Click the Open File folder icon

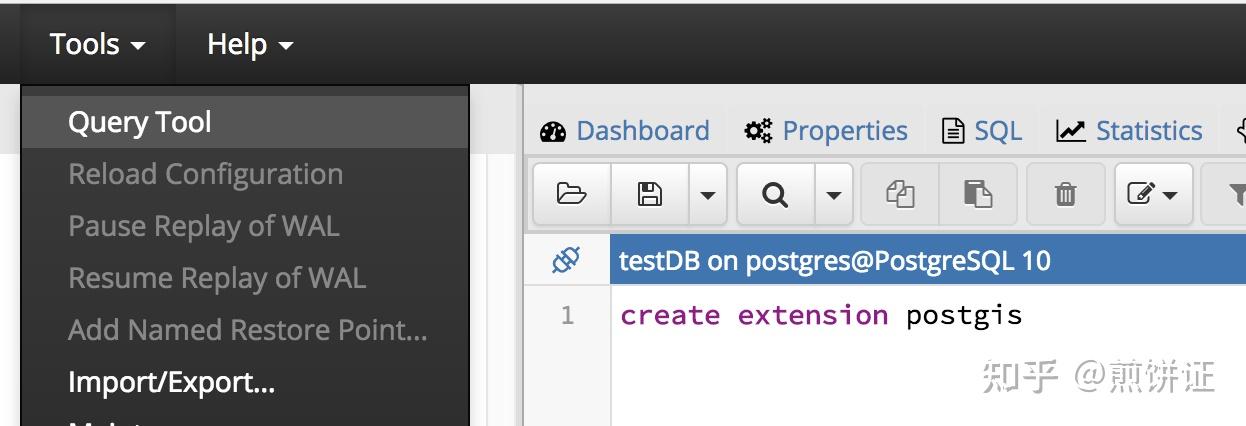click(571, 194)
